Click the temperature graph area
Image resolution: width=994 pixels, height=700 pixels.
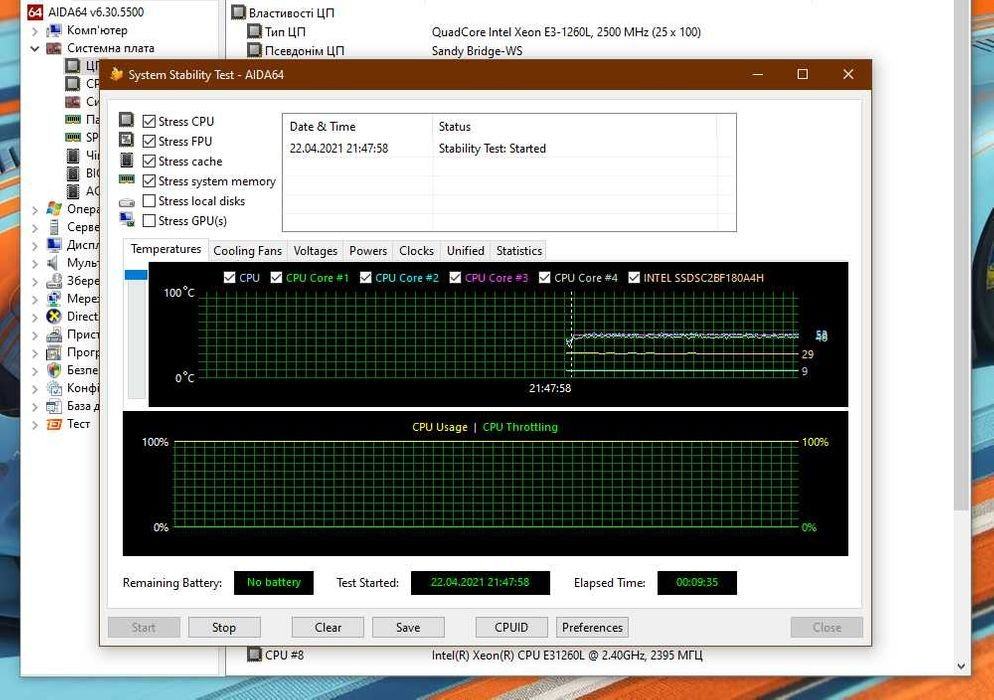498,334
